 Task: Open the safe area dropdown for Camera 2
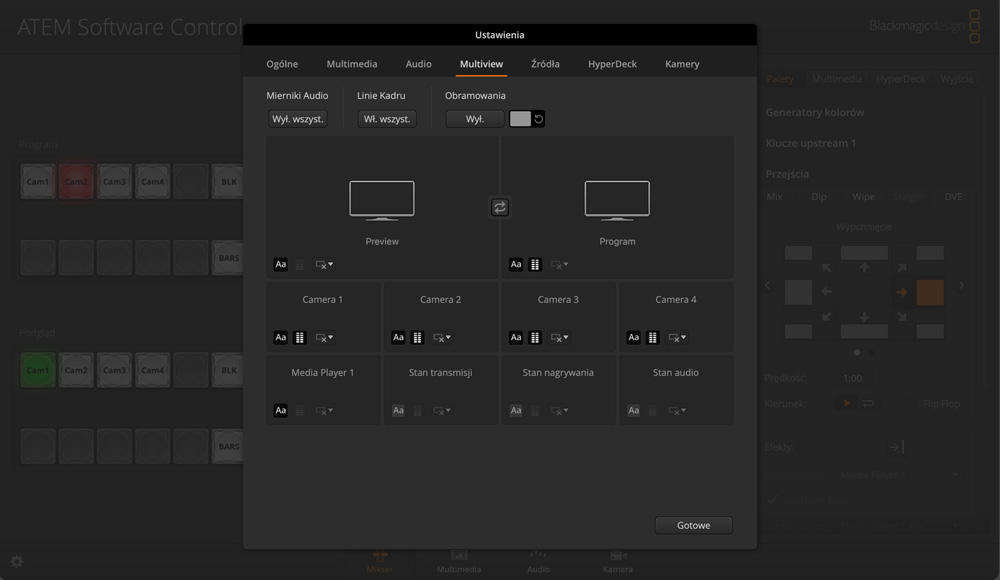tap(442, 338)
